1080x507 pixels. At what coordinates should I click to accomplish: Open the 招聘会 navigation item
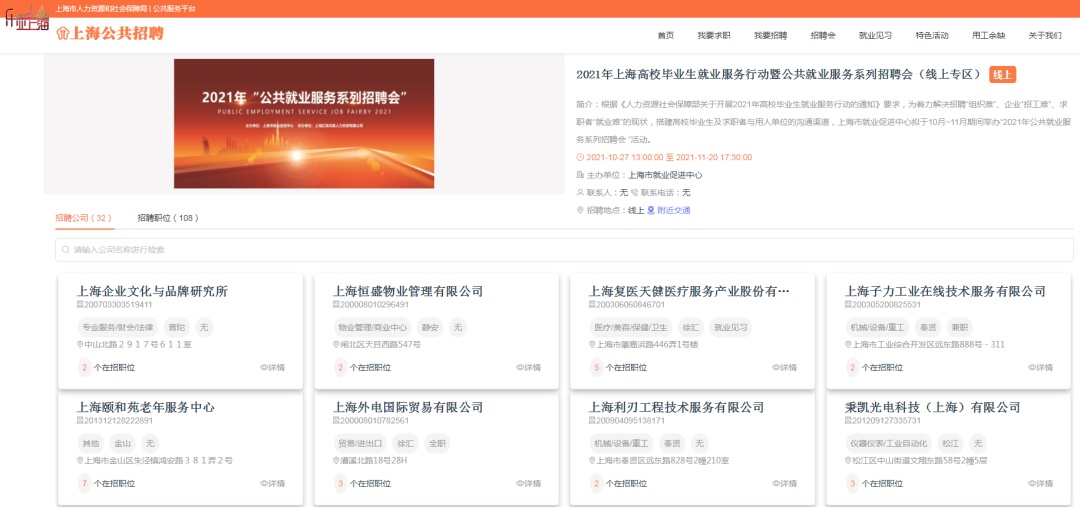823,36
